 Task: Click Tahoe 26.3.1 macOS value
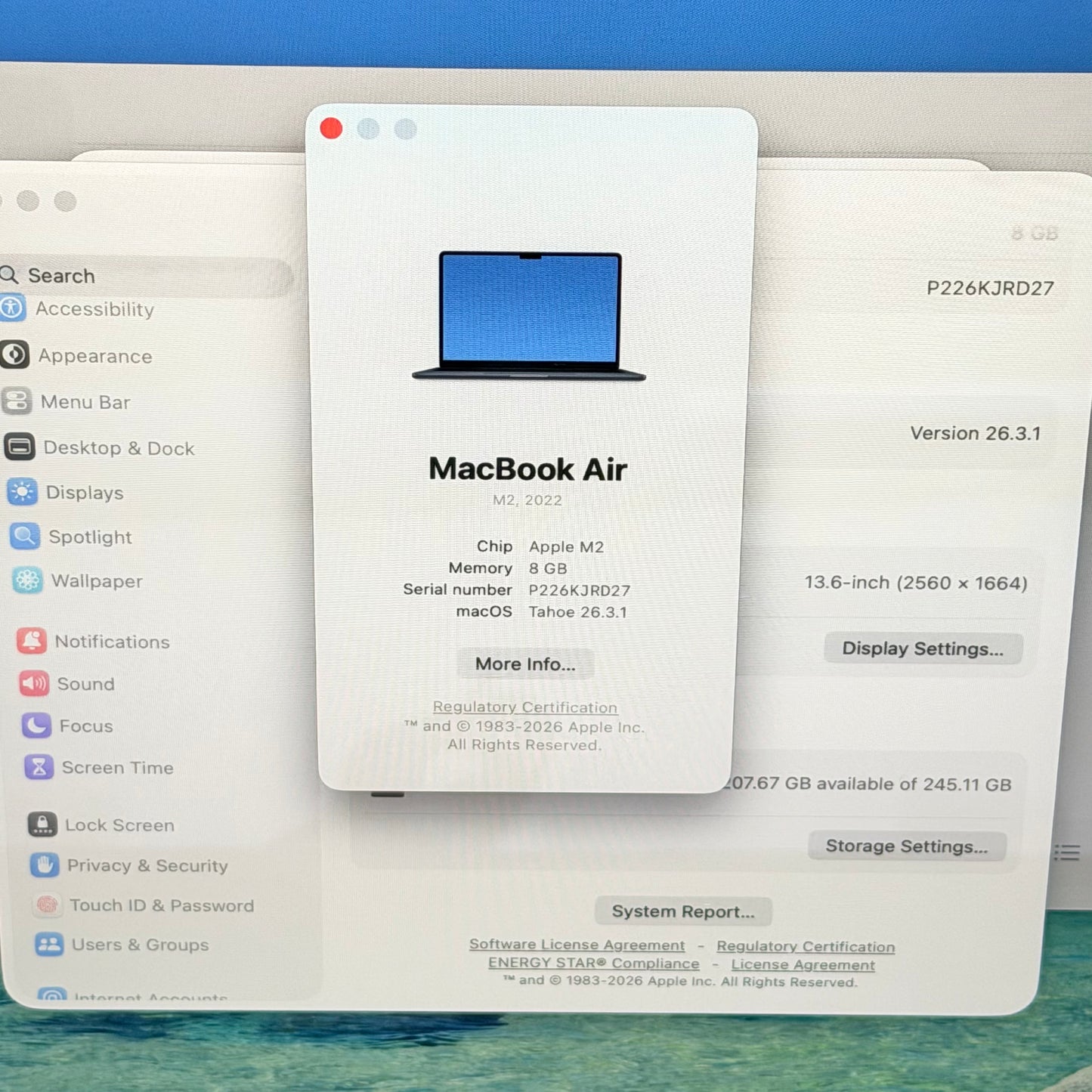pos(578,612)
